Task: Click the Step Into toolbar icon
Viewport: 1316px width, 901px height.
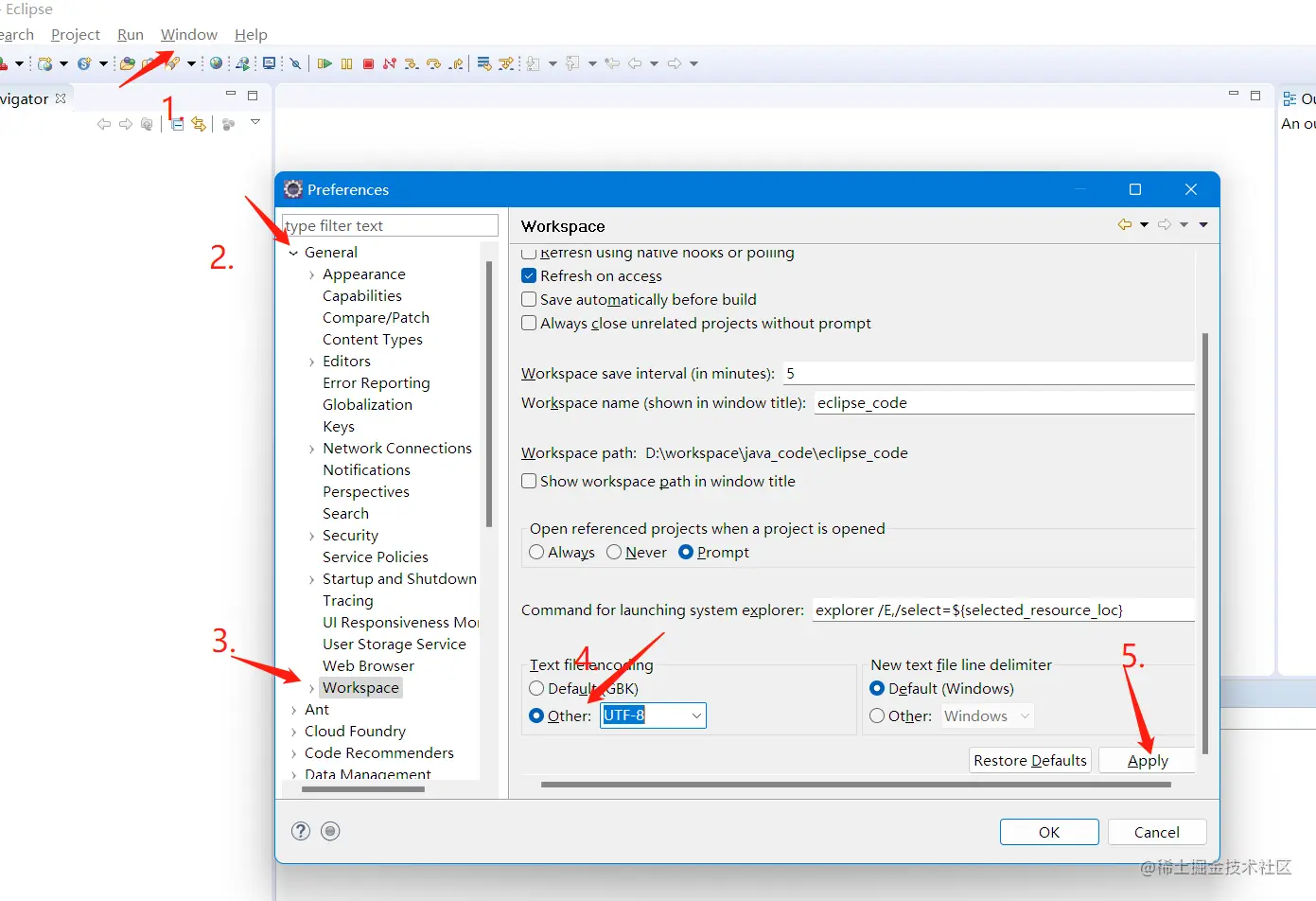Action: 412,63
